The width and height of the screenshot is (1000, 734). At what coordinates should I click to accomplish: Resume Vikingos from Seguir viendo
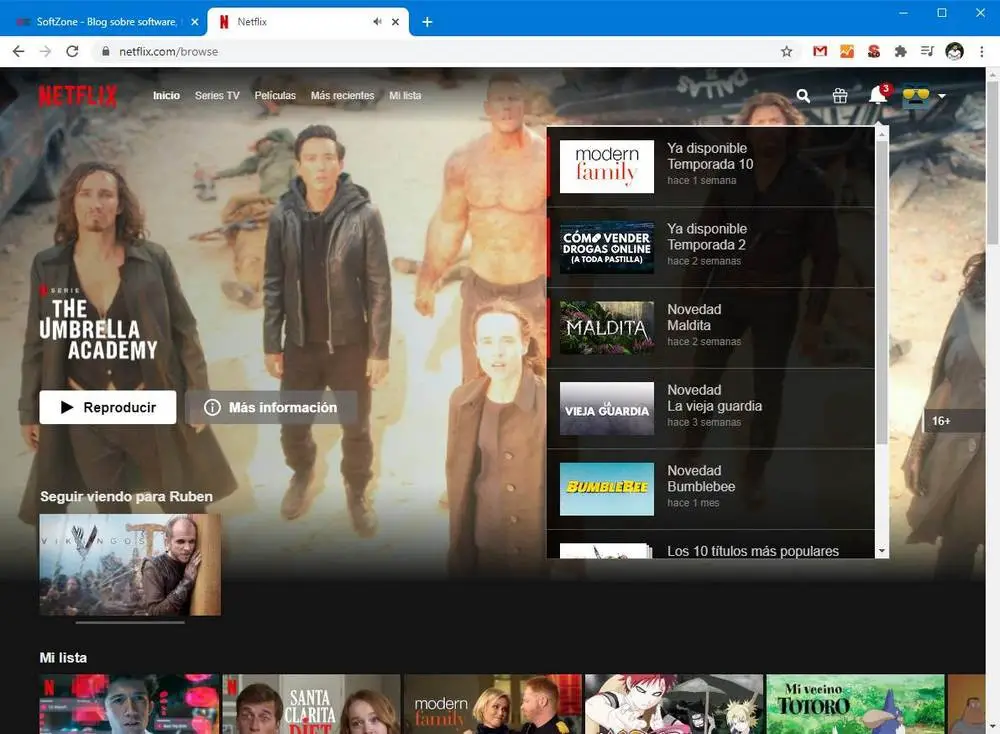[130, 565]
